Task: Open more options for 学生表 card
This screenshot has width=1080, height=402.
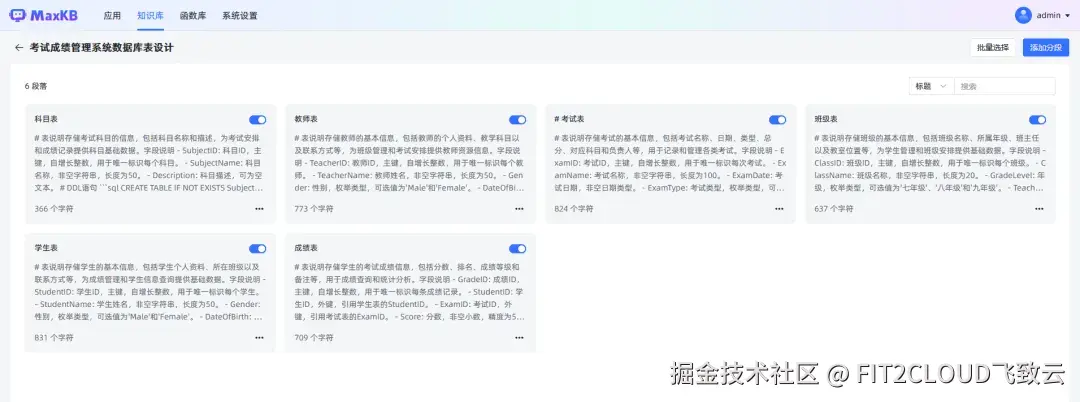Action: [x=259, y=337]
